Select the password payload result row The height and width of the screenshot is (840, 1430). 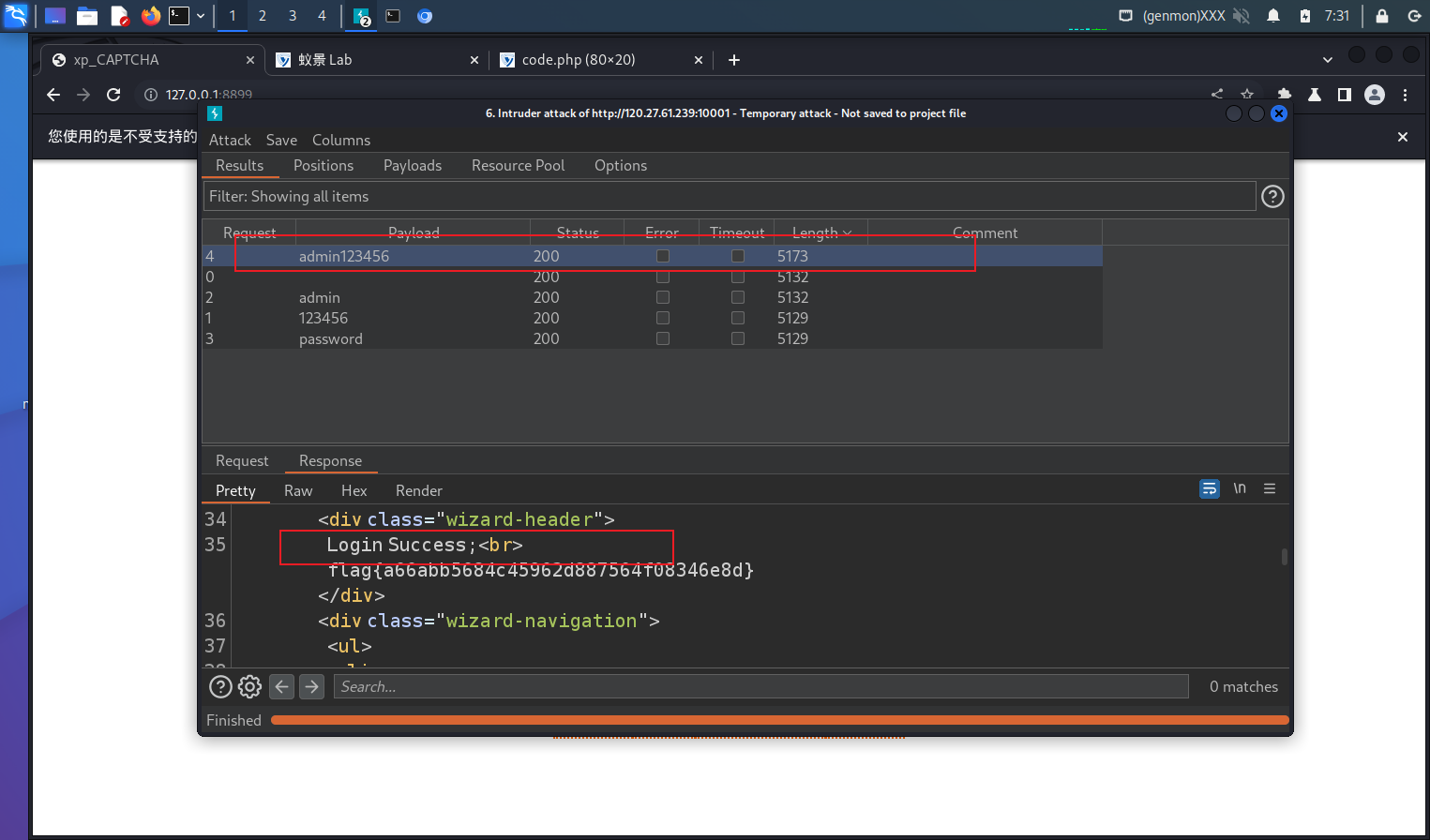(653, 338)
